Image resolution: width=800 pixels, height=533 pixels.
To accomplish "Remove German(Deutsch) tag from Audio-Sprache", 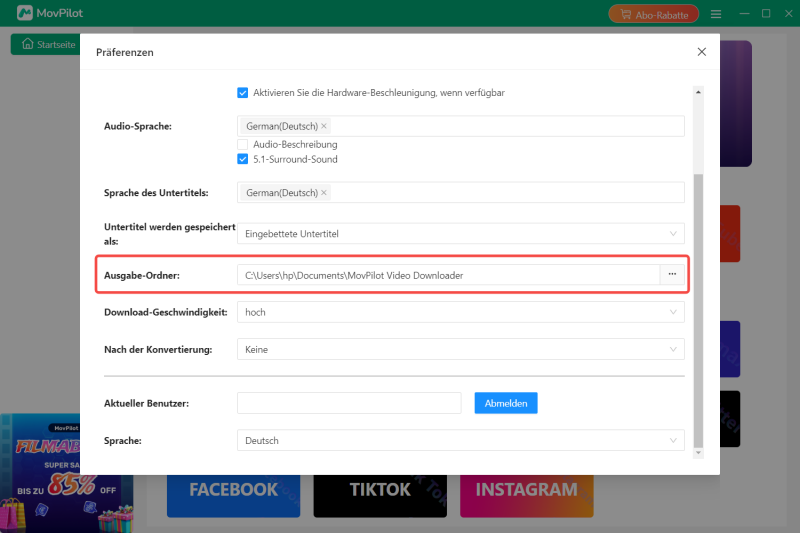I will (x=323, y=126).
